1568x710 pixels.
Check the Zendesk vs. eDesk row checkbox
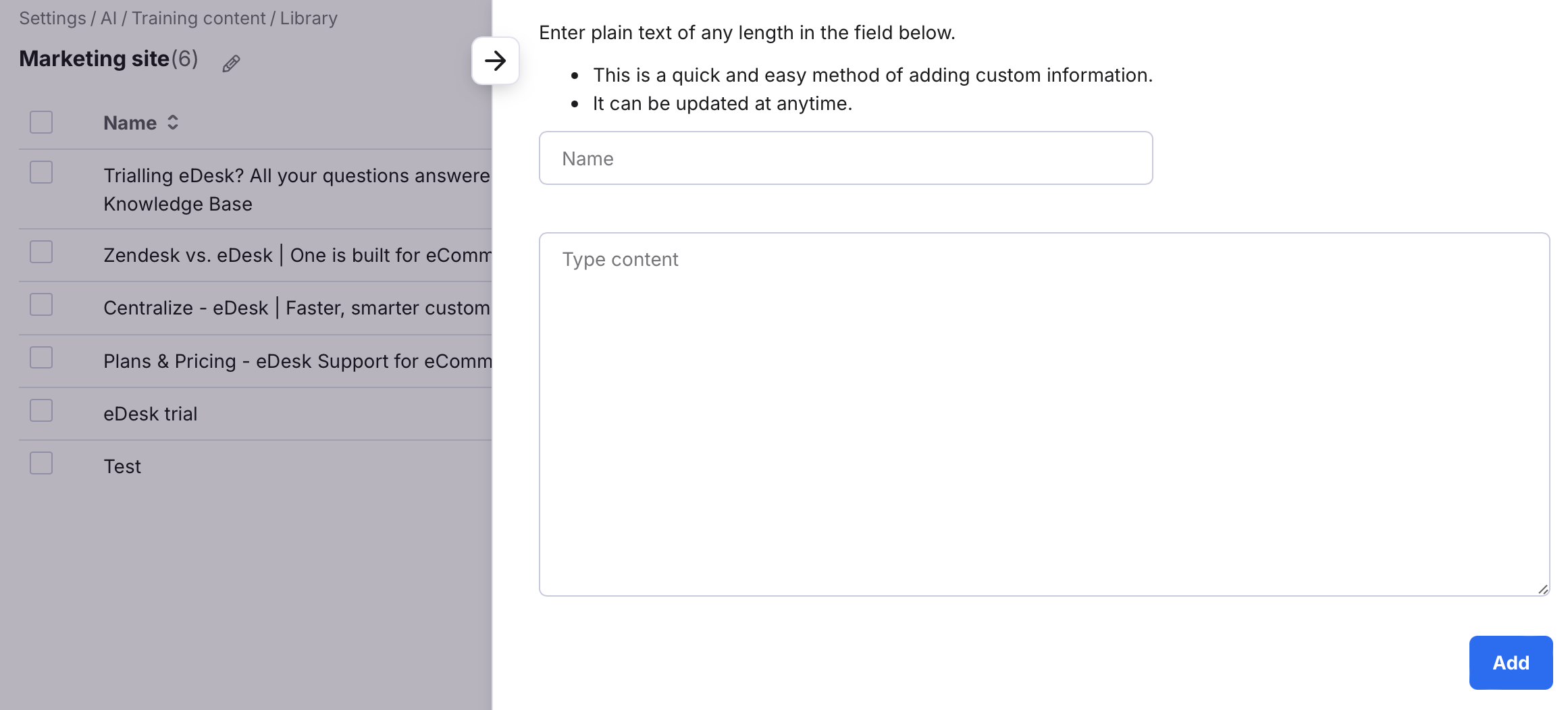tap(41, 252)
